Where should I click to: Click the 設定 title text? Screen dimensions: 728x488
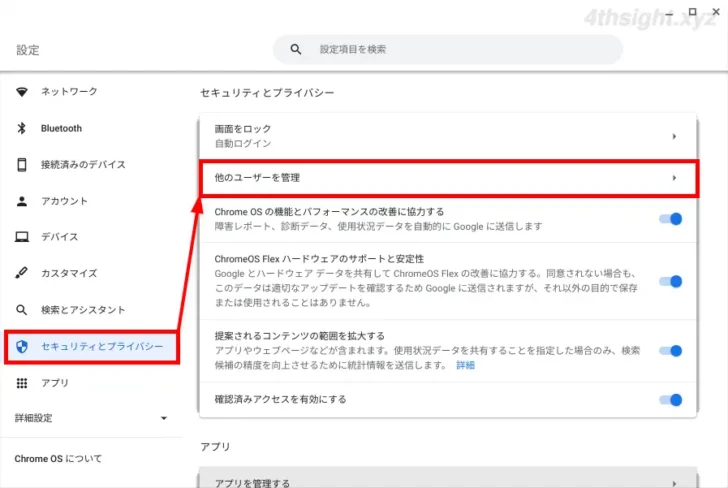pos(28,50)
